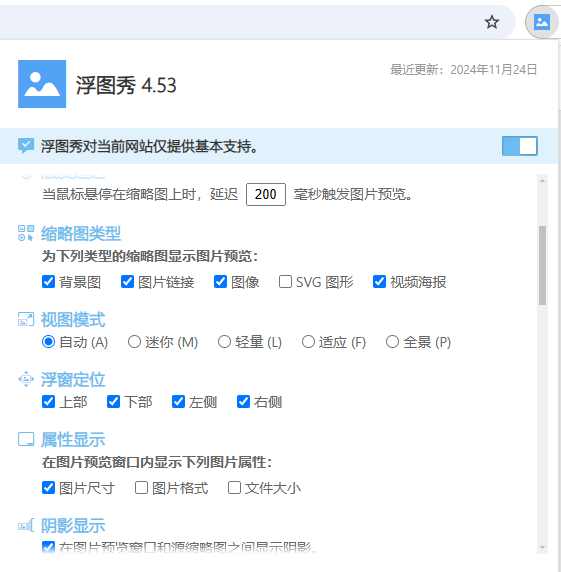
Task: Uncheck the 左侧 position checkbox
Action: [x=178, y=402]
